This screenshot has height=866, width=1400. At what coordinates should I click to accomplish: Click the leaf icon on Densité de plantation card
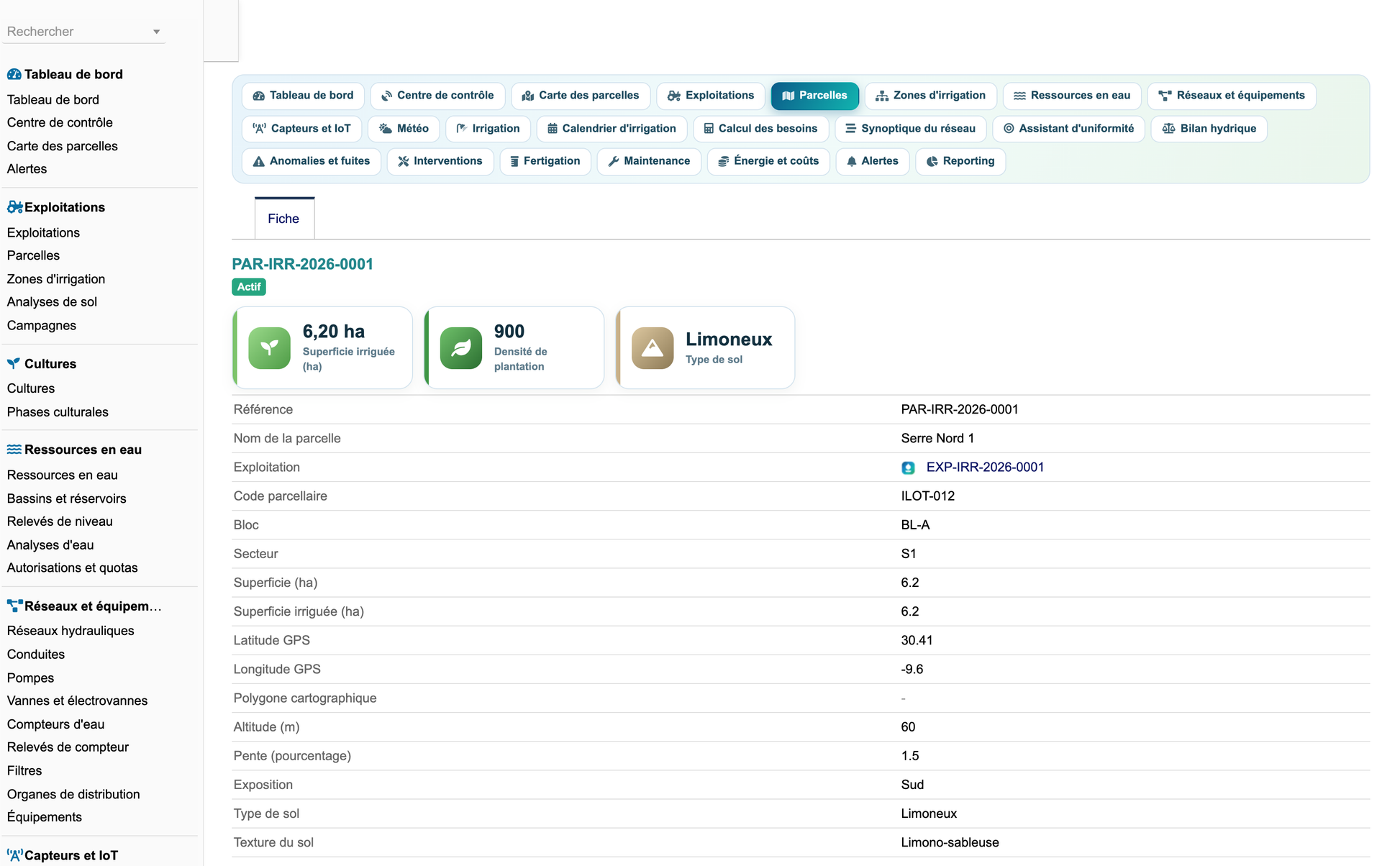click(x=460, y=348)
